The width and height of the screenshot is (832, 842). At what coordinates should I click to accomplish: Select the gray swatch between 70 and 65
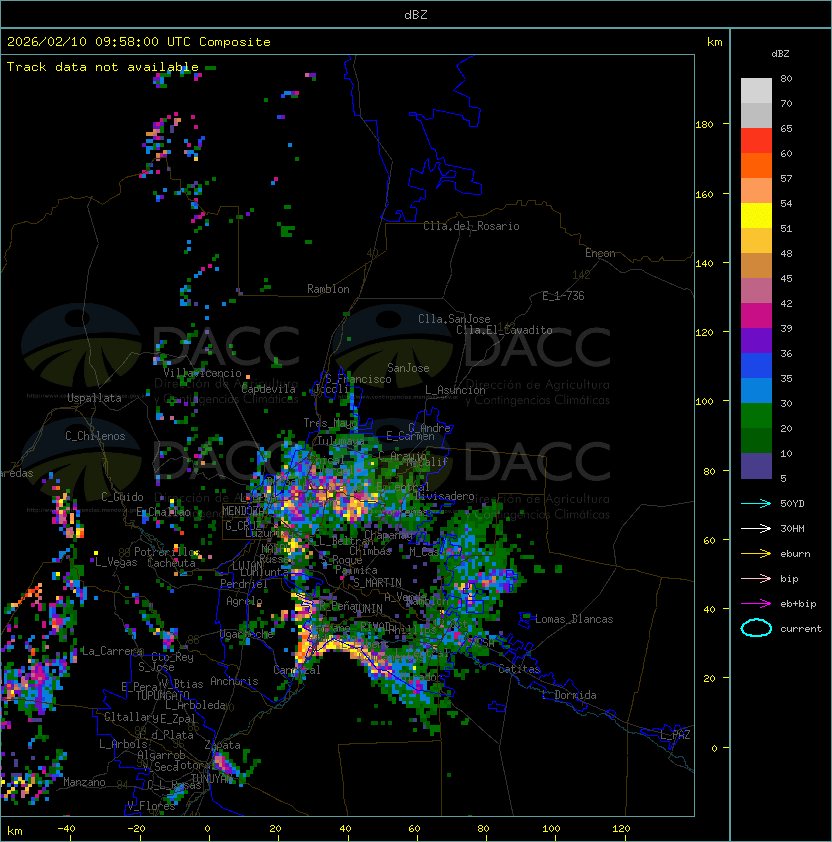pos(756,115)
